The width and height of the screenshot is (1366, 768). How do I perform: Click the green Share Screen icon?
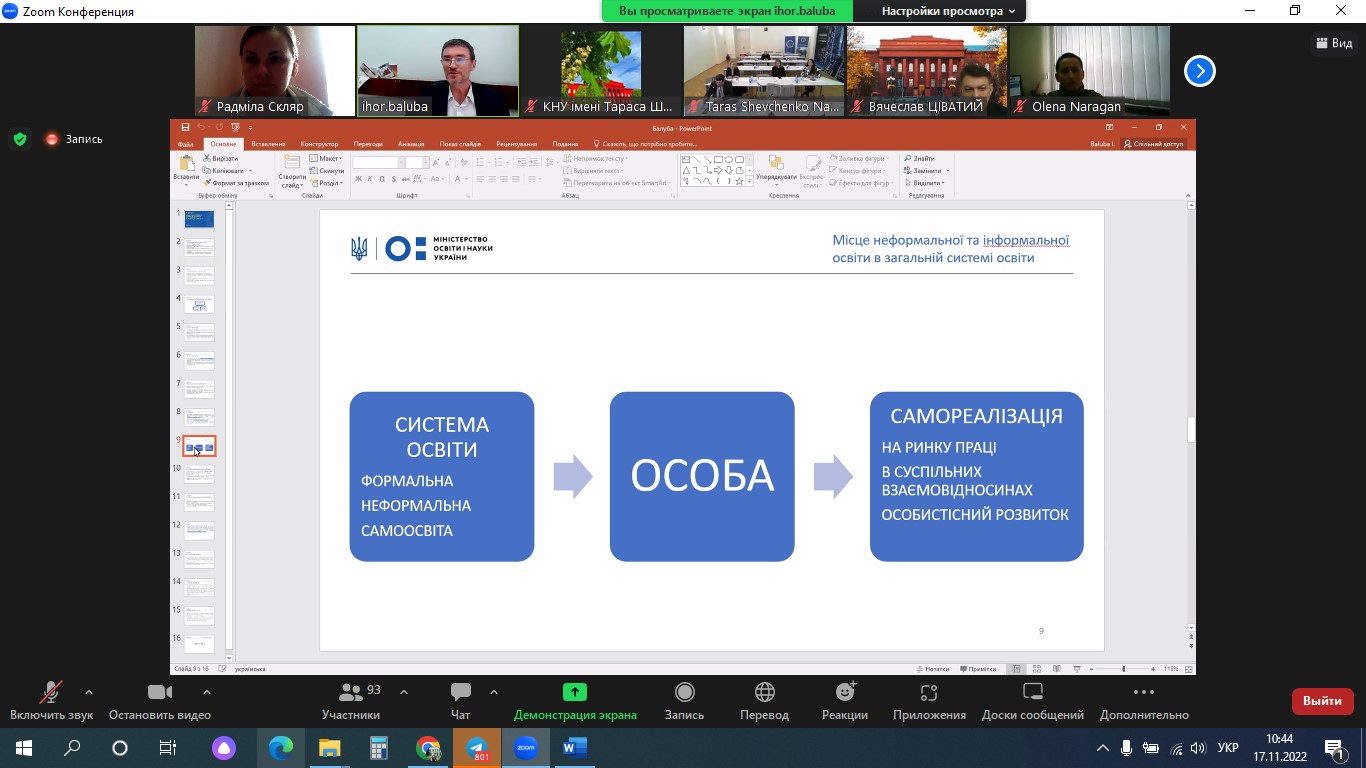click(x=574, y=692)
